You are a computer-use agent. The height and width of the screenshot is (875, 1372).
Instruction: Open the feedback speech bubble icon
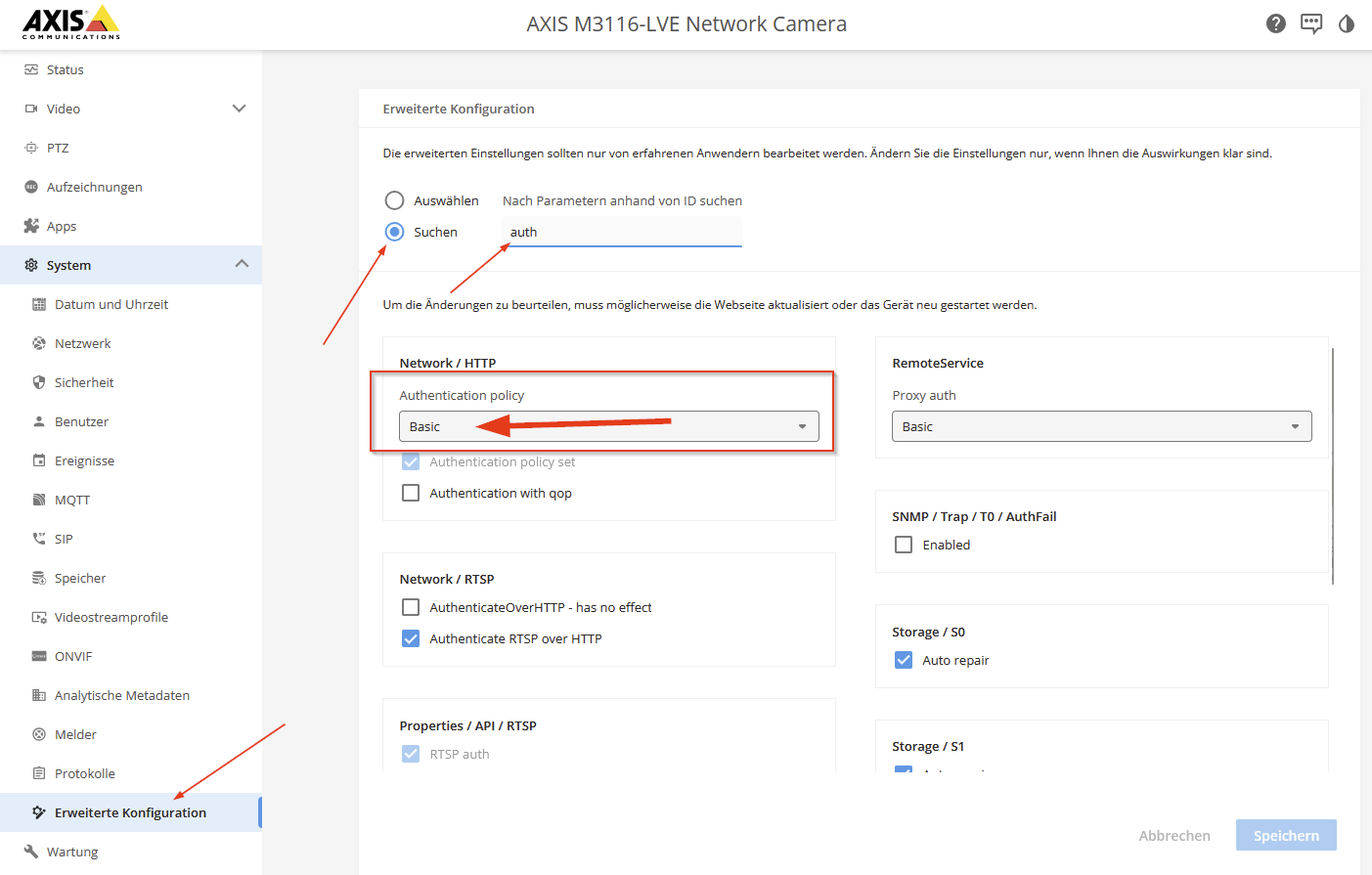[1310, 23]
